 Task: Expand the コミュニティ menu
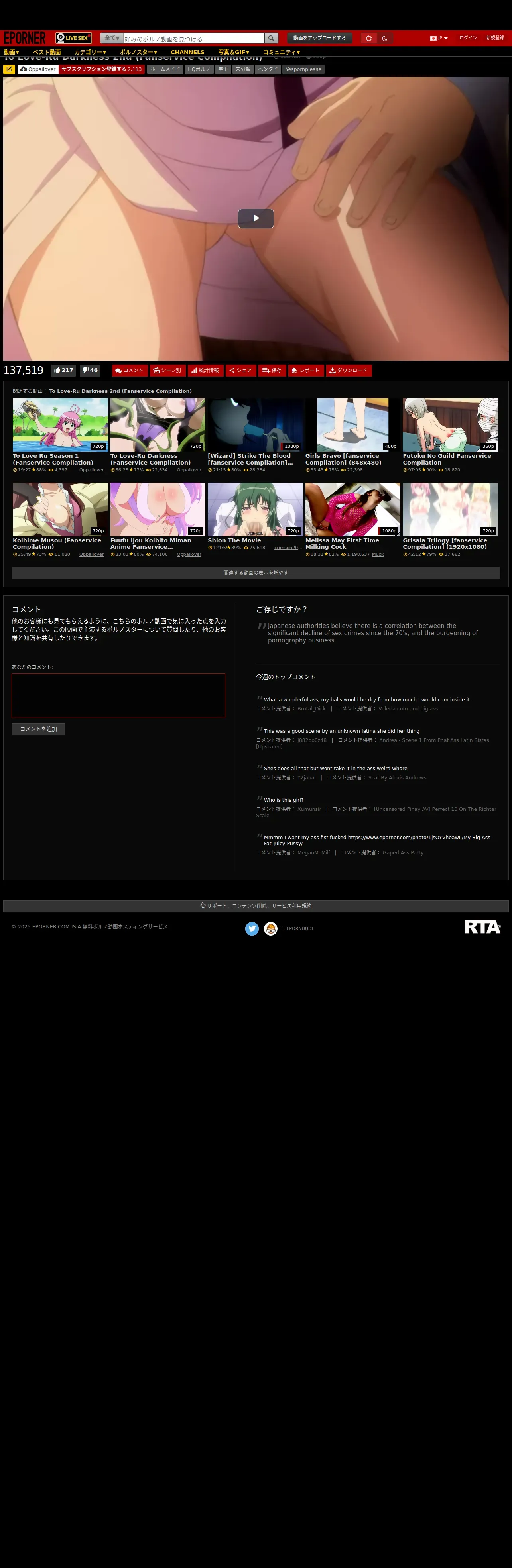(x=281, y=52)
